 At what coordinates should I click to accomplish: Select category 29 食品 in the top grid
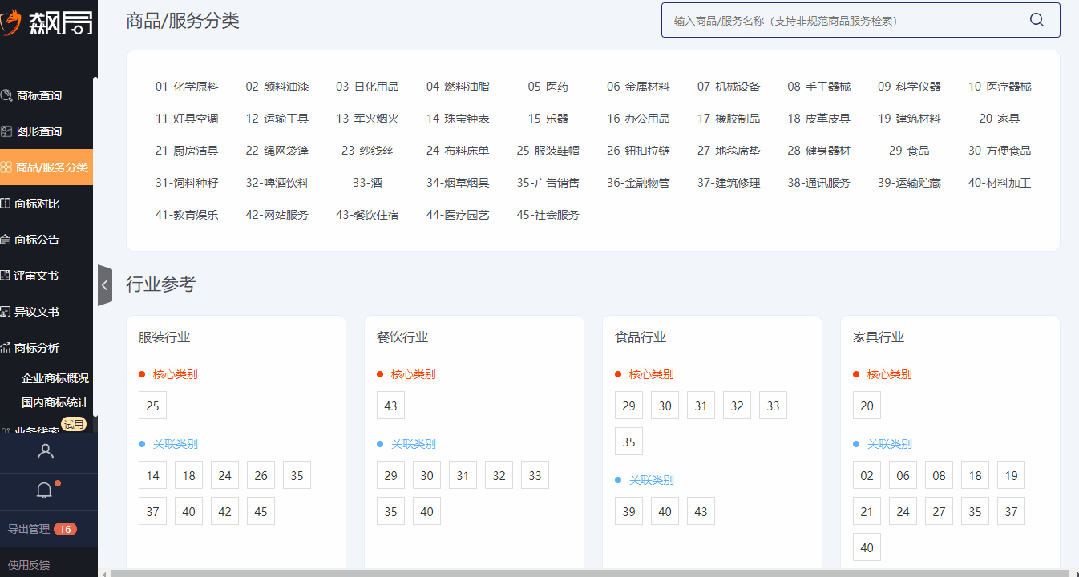[909, 151]
